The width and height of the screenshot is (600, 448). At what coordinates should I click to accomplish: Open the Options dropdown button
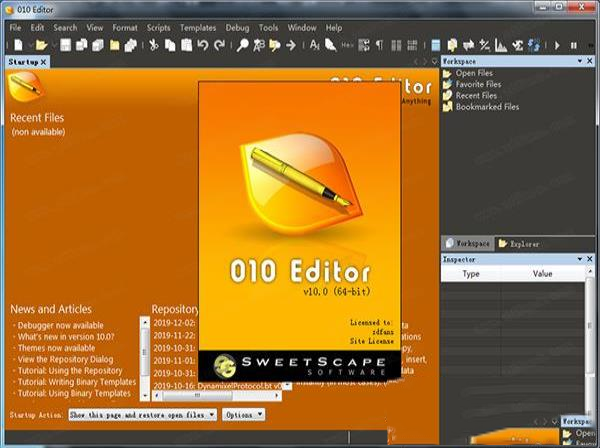[243, 415]
